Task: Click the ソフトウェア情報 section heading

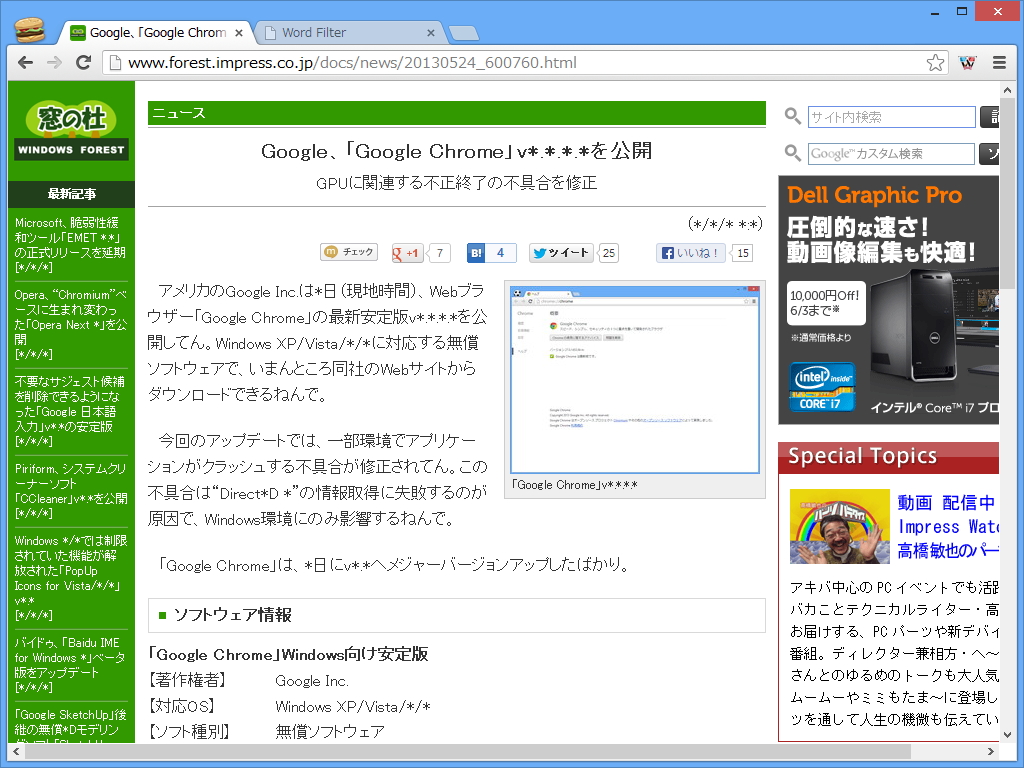Action: (456, 615)
